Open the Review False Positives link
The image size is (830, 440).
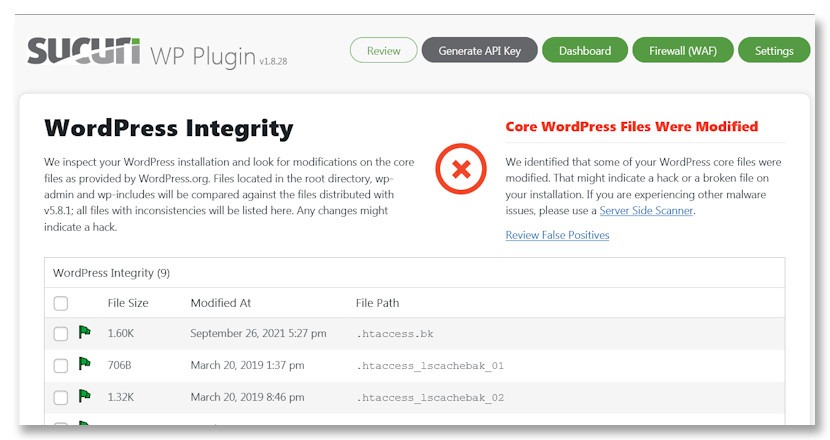[557, 235]
